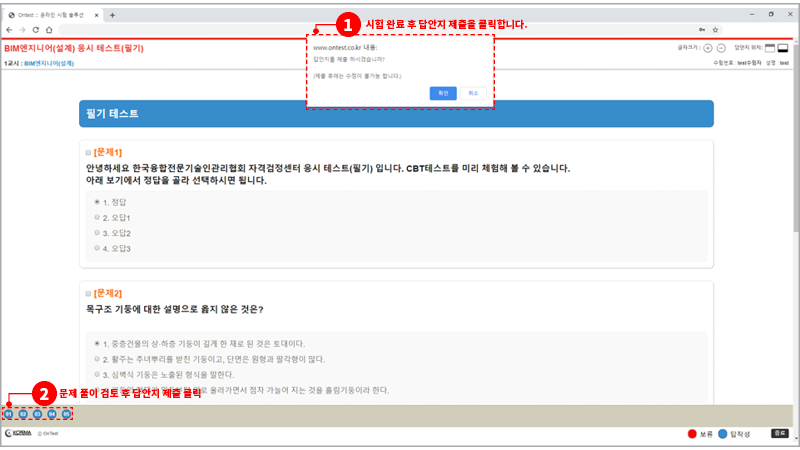
Task: Select answer 4. 오답3
Action: 97,248
